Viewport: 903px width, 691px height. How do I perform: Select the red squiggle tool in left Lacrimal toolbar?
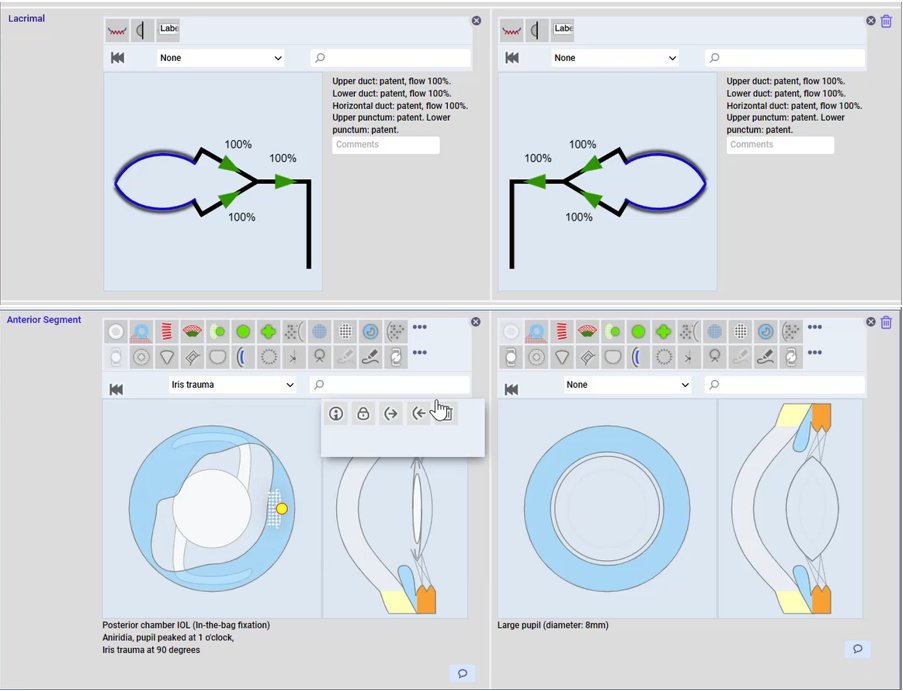(117, 31)
